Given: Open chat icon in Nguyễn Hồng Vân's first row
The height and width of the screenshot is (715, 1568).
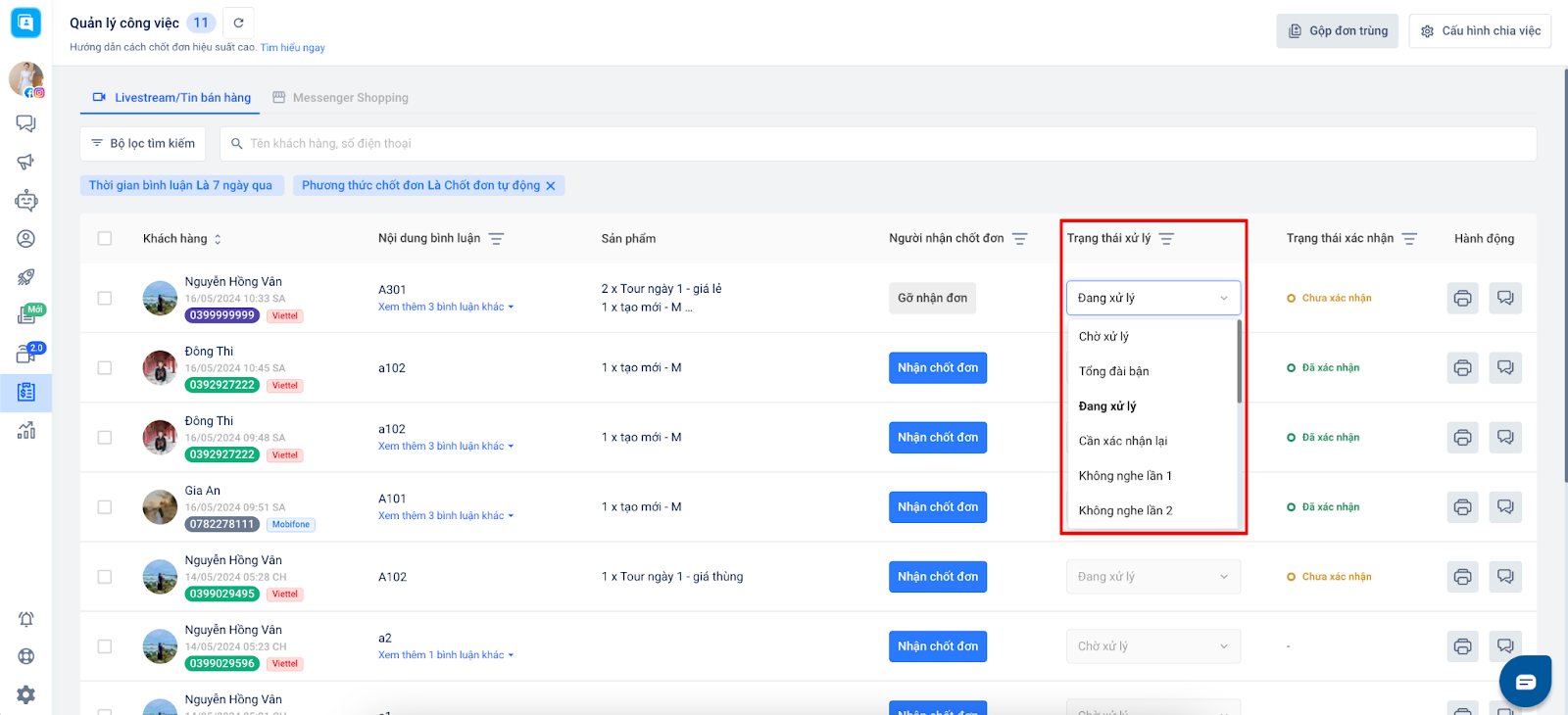Looking at the screenshot, I should [x=1505, y=299].
